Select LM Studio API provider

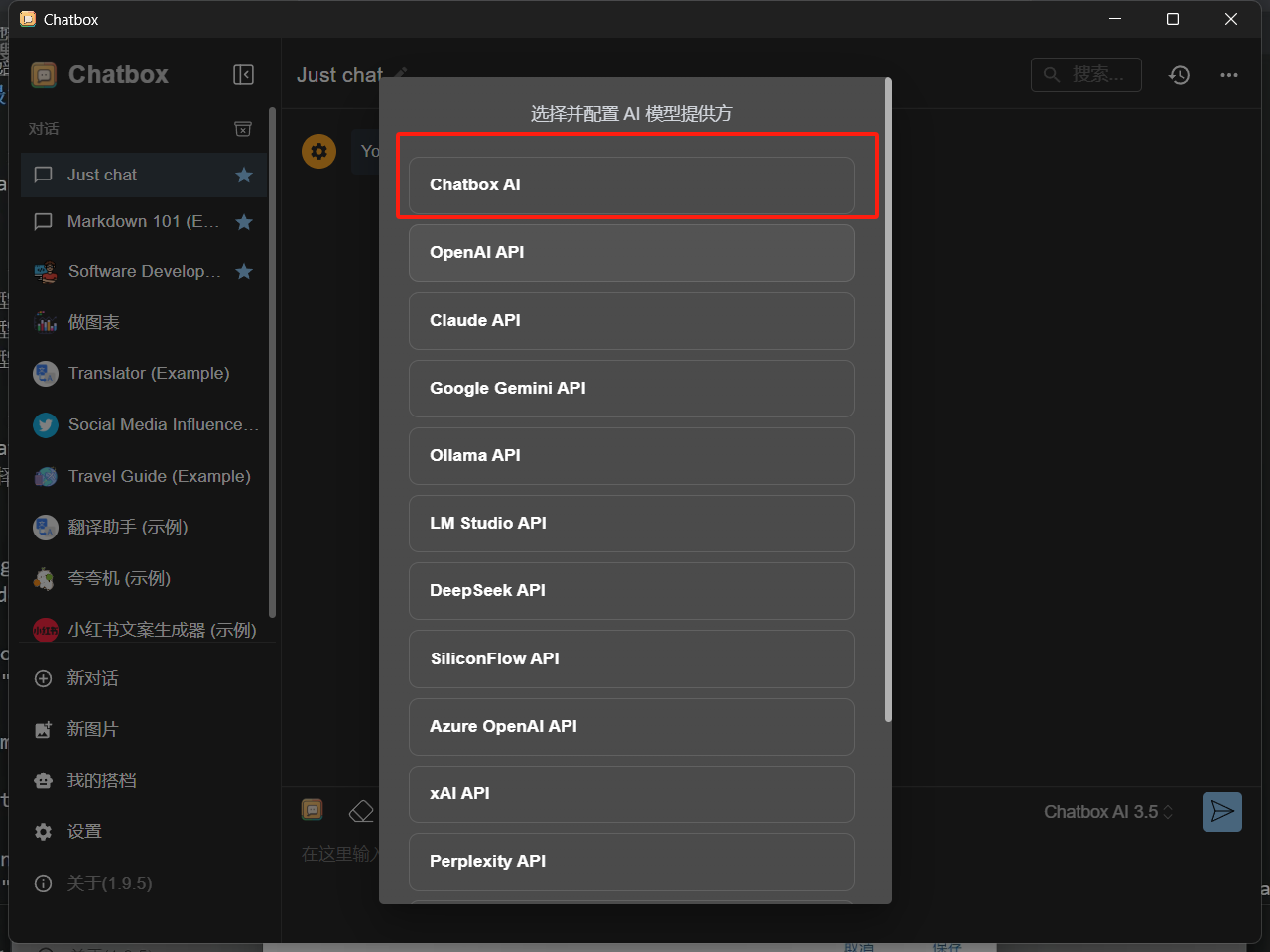pos(632,524)
